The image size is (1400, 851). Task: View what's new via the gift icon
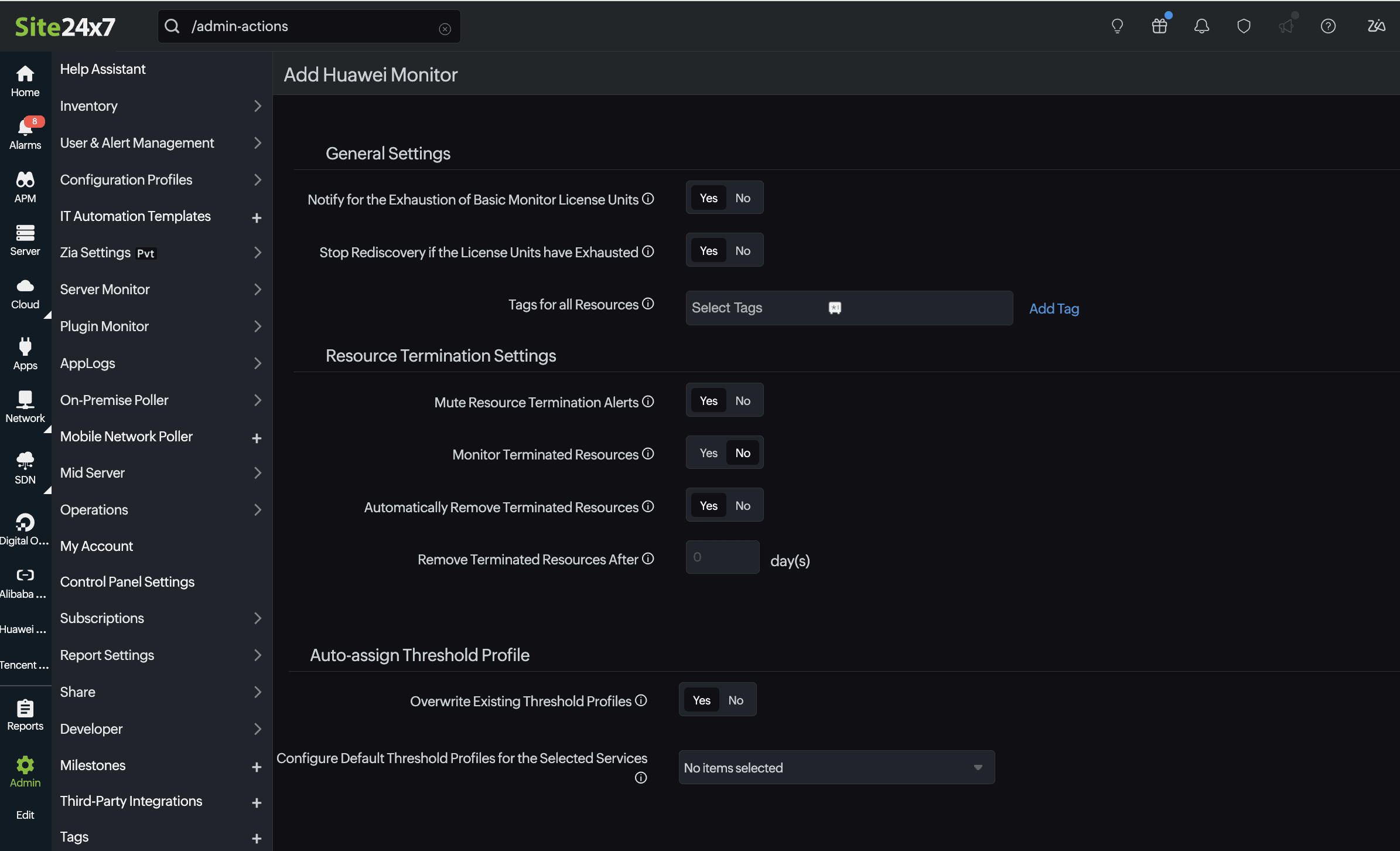1159,26
